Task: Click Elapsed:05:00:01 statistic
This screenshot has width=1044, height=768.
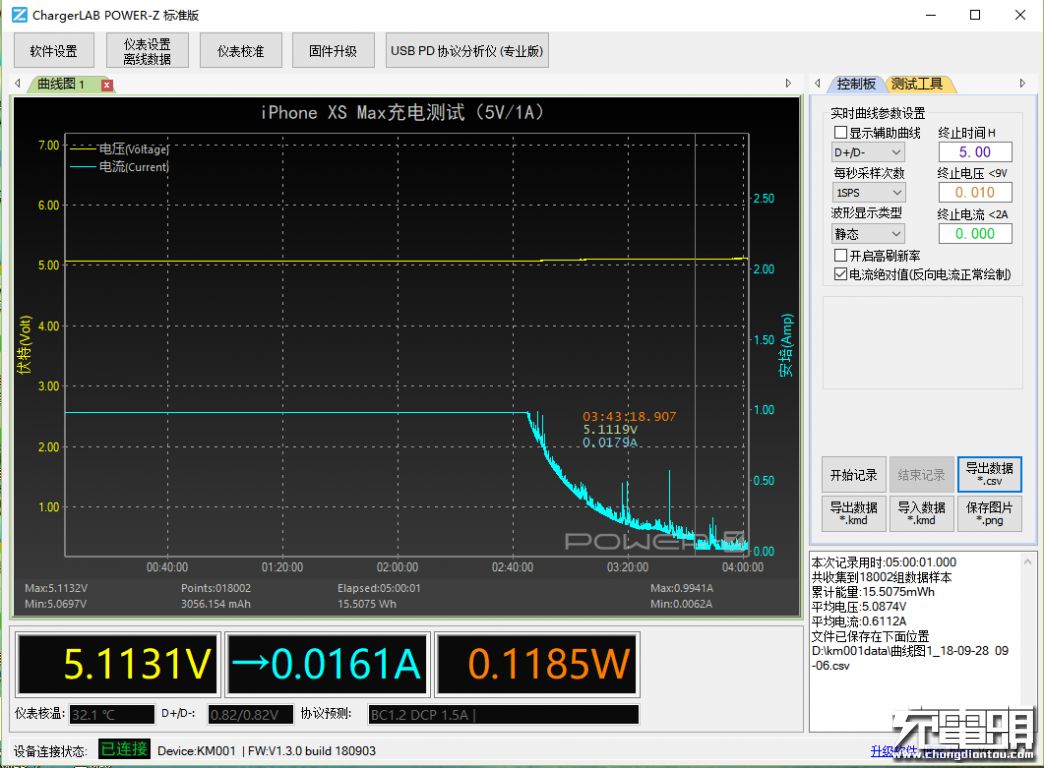Action: [x=379, y=588]
